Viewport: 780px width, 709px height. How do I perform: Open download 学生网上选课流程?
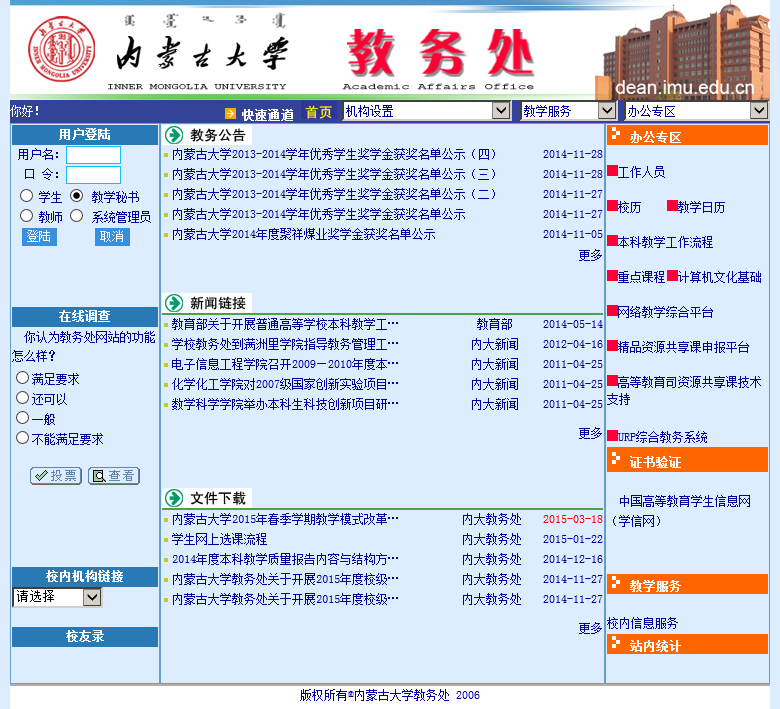(x=219, y=539)
